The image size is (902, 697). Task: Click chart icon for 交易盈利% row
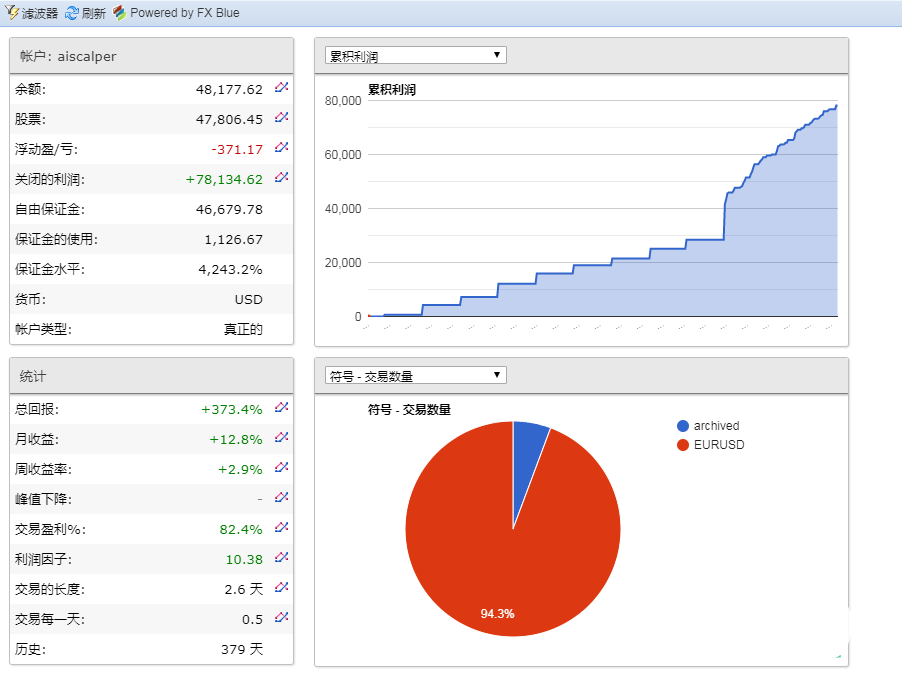click(281, 527)
